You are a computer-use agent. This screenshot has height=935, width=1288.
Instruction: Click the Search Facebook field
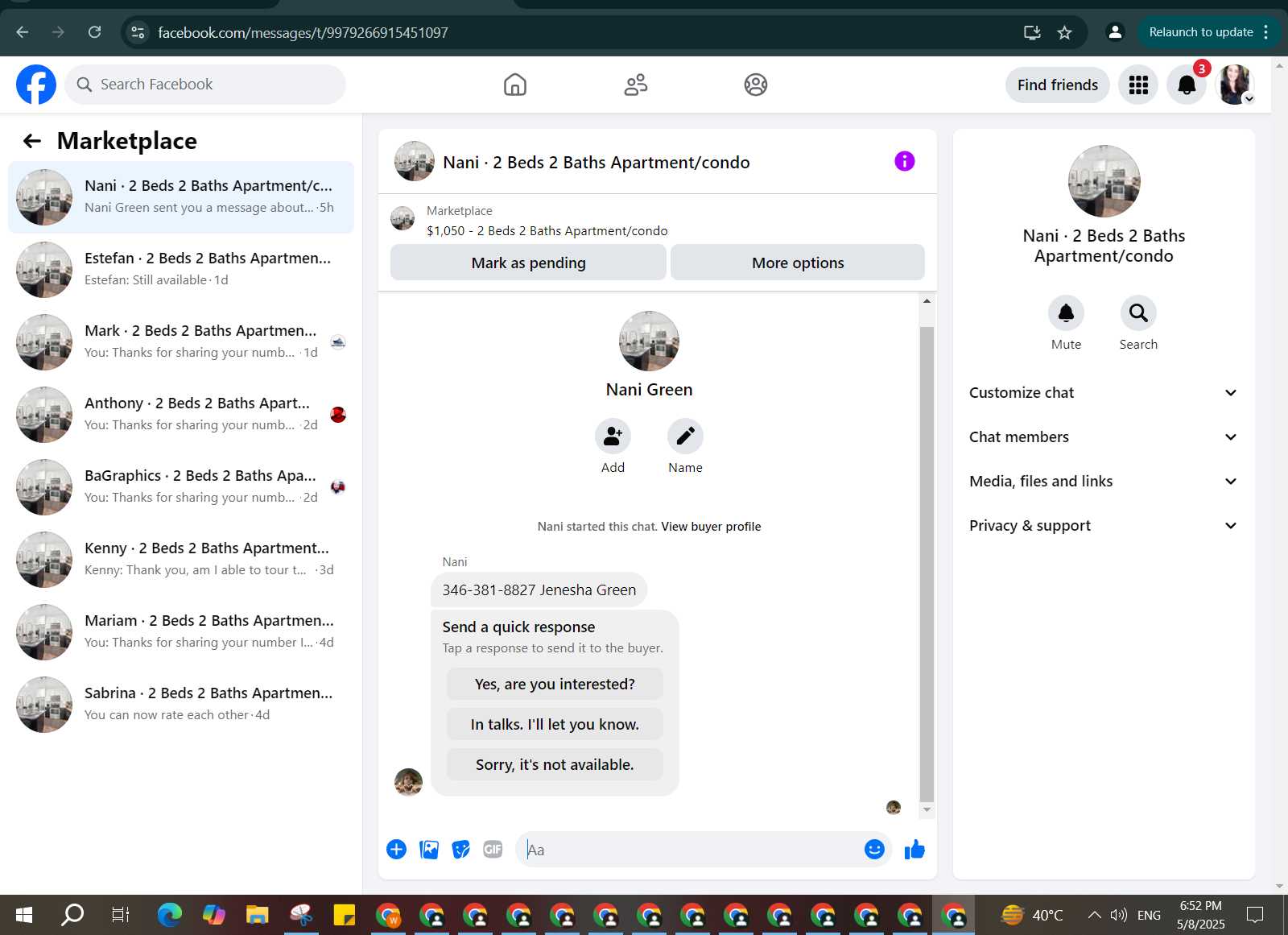[205, 85]
